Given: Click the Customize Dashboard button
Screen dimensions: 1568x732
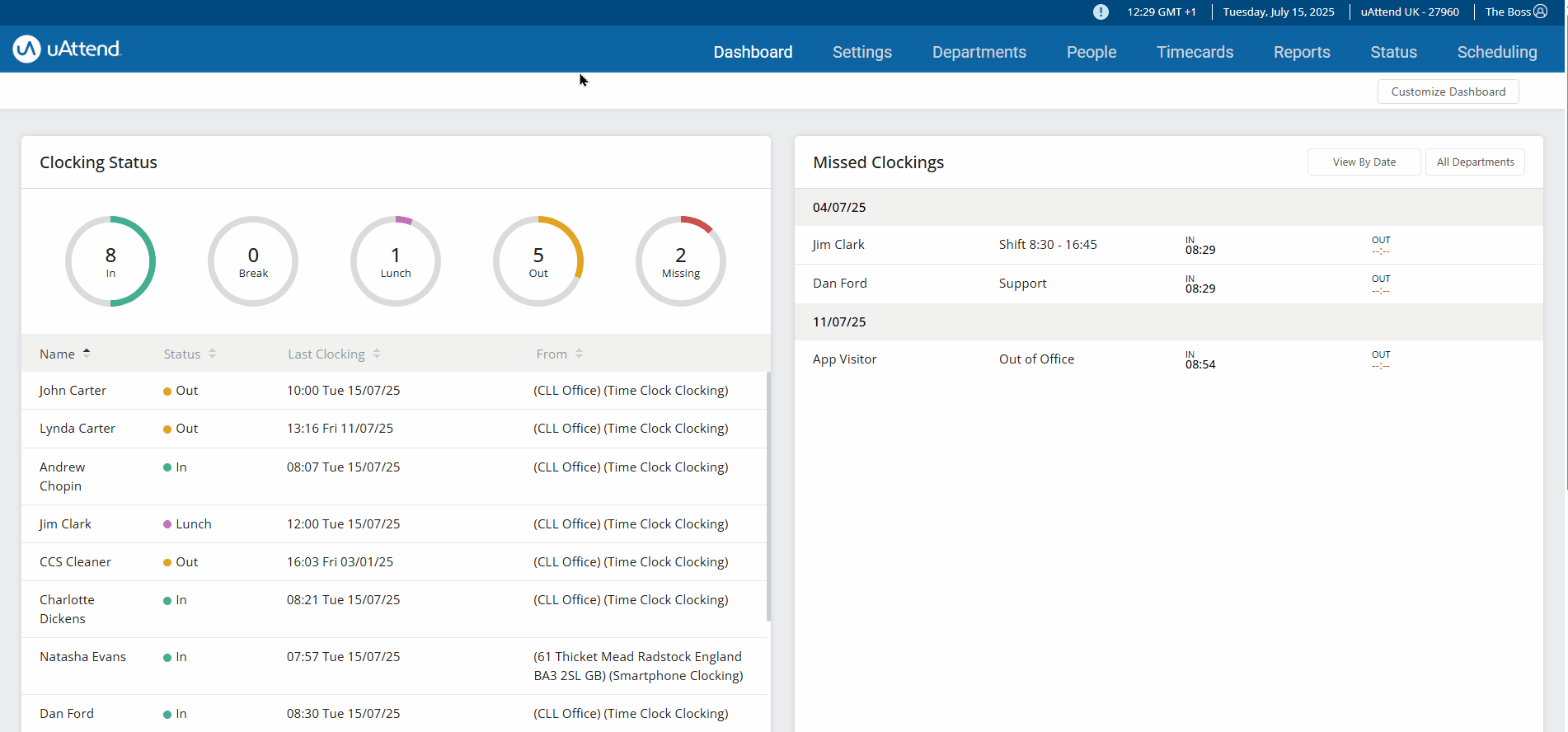Looking at the screenshot, I should click(1448, 91).
